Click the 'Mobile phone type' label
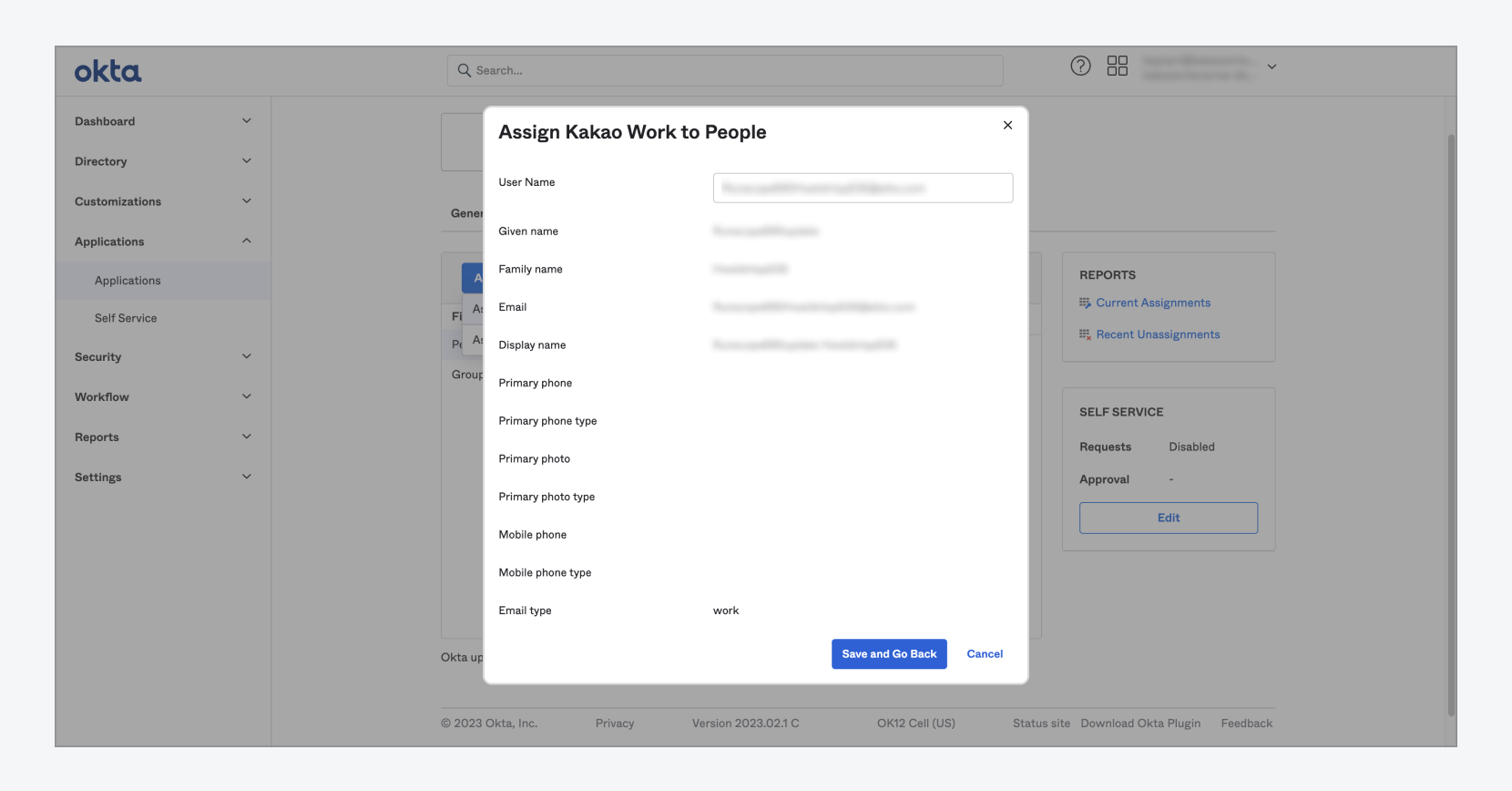 point(545,572)
